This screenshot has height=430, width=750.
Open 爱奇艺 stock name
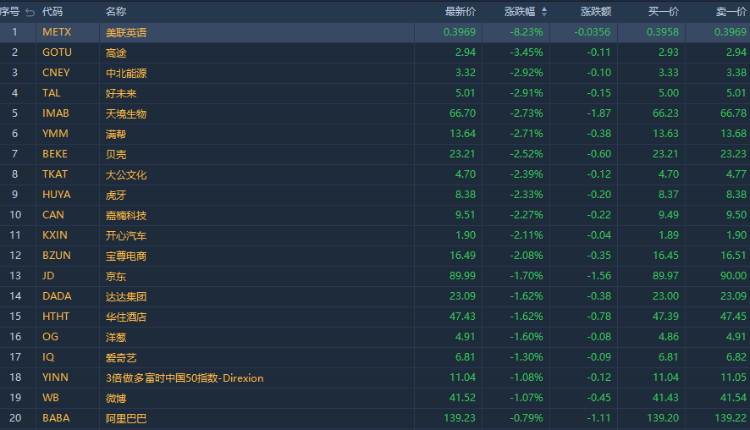click(x=121, y=358)
